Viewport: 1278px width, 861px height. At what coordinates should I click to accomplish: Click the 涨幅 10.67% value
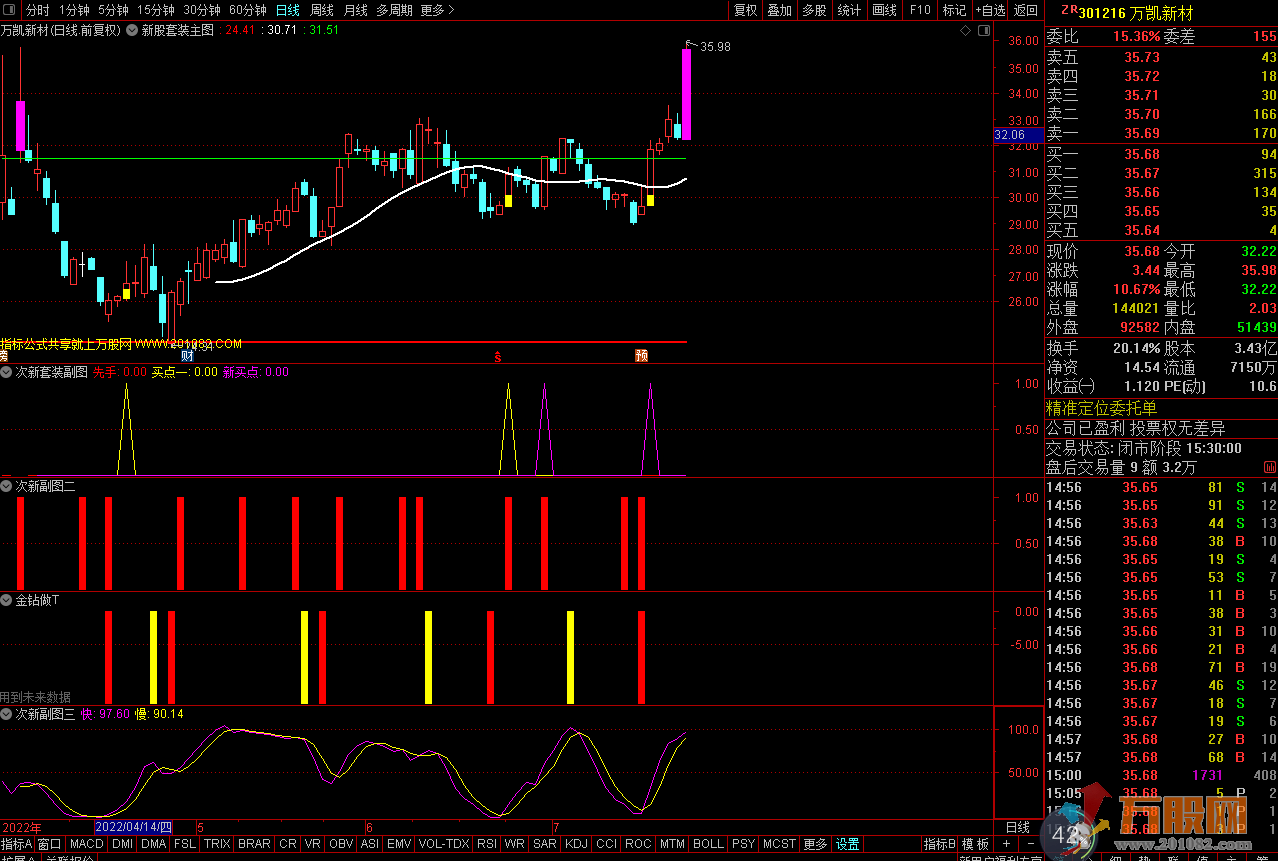(x=1137, y=290)
